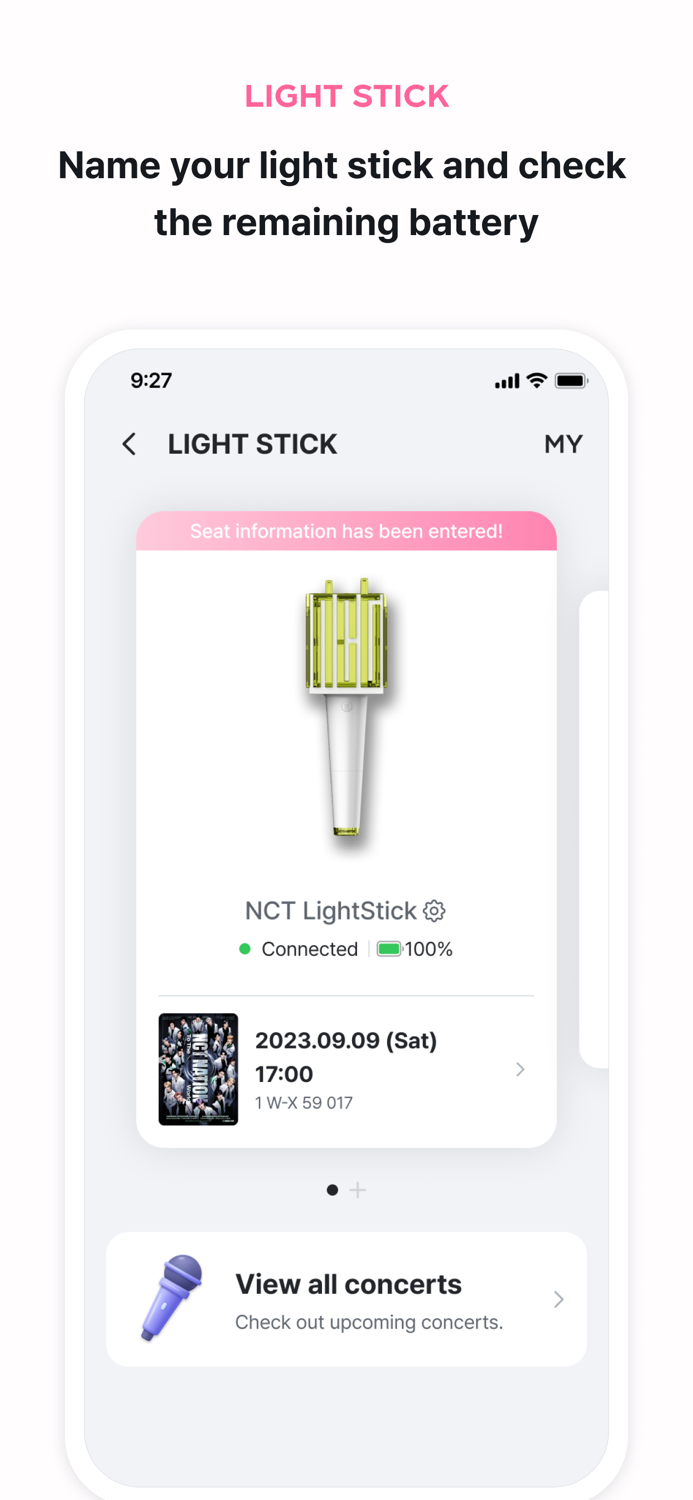Tap the Seat information has been entered banner

(347, 531)
